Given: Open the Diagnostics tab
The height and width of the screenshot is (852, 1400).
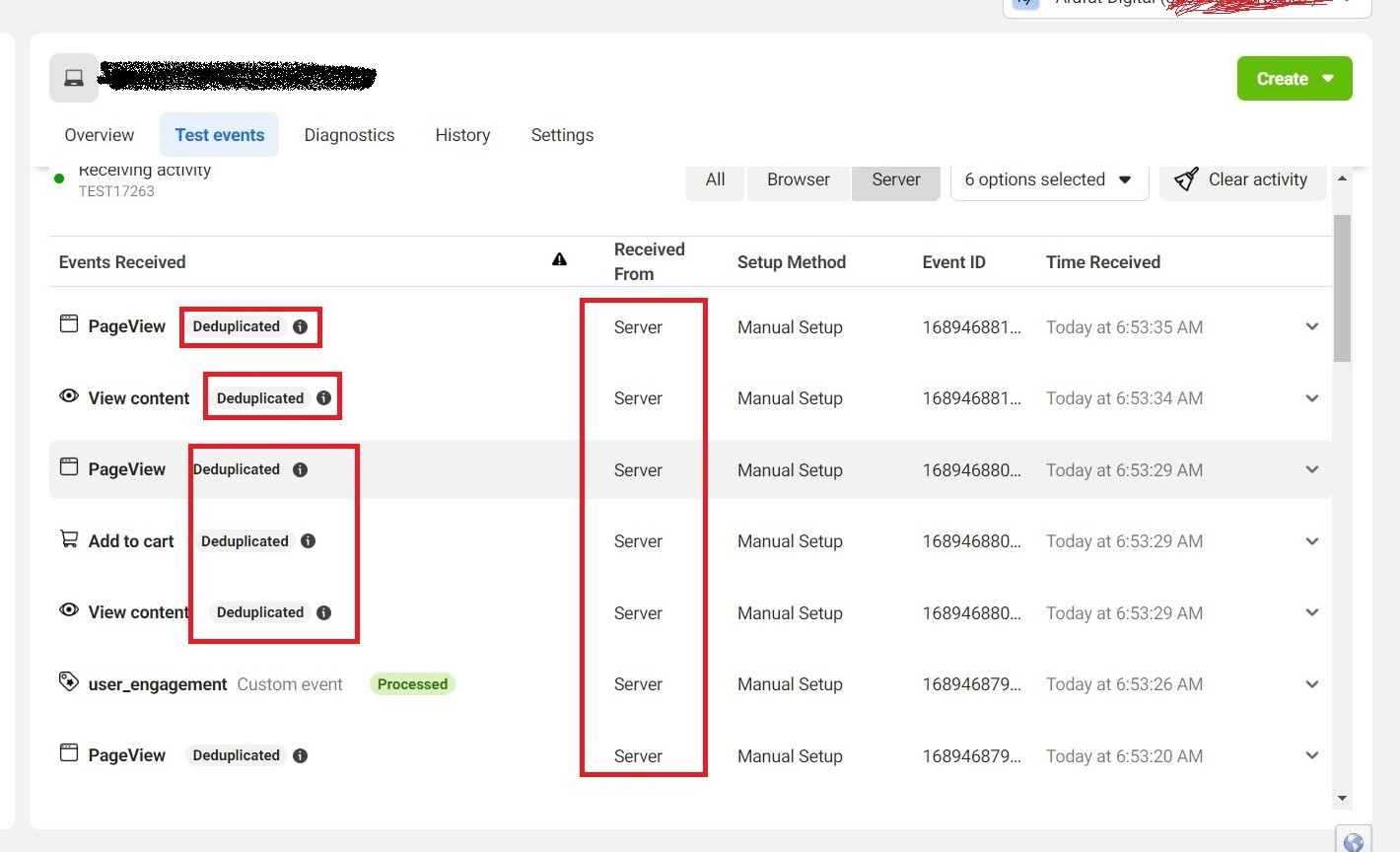Looking at the screenshot, I should click(x=349, y=135).
